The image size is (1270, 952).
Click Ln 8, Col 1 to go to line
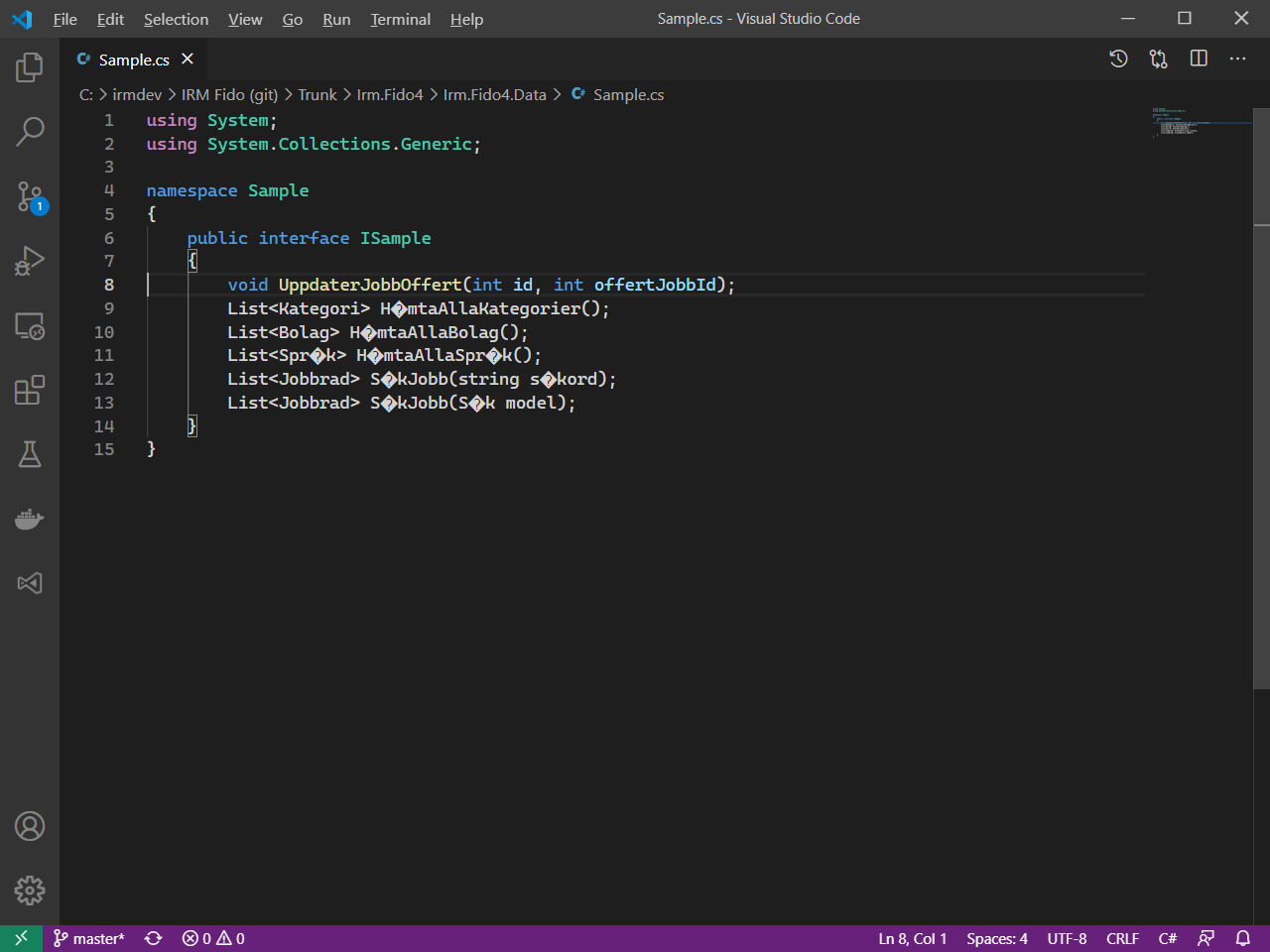point(911,937)
